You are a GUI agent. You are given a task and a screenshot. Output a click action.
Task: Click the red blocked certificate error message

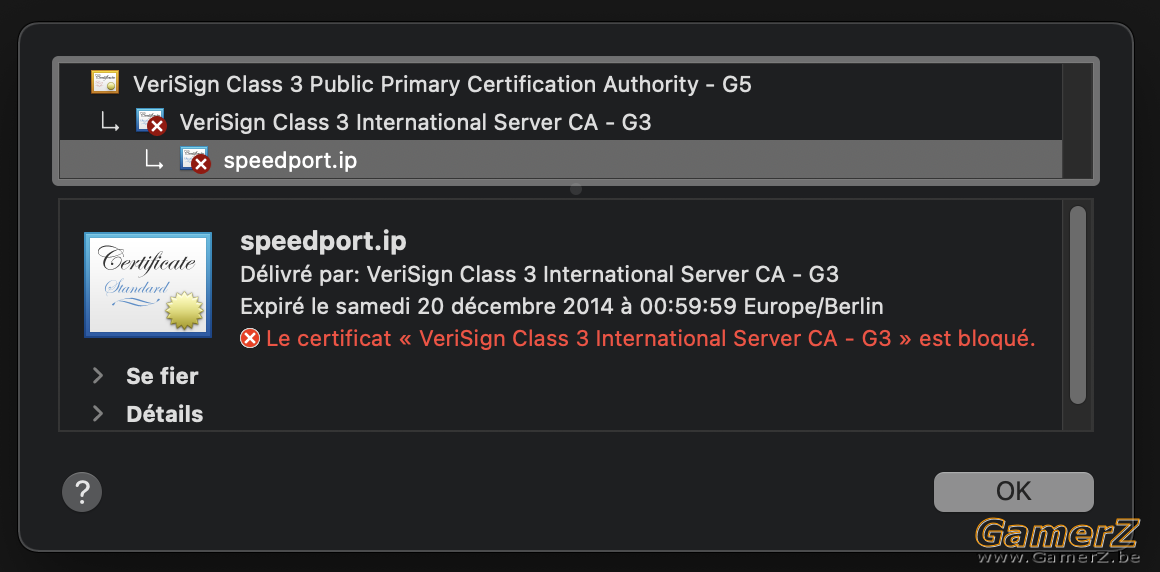[x=650, y=339]
